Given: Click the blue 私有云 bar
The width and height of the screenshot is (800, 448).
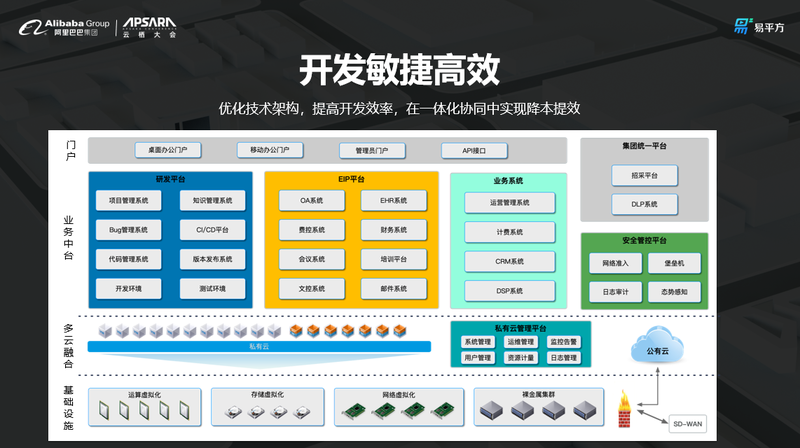Looking at the screenshot, I should pyautogui.click(x=259, y=346).
